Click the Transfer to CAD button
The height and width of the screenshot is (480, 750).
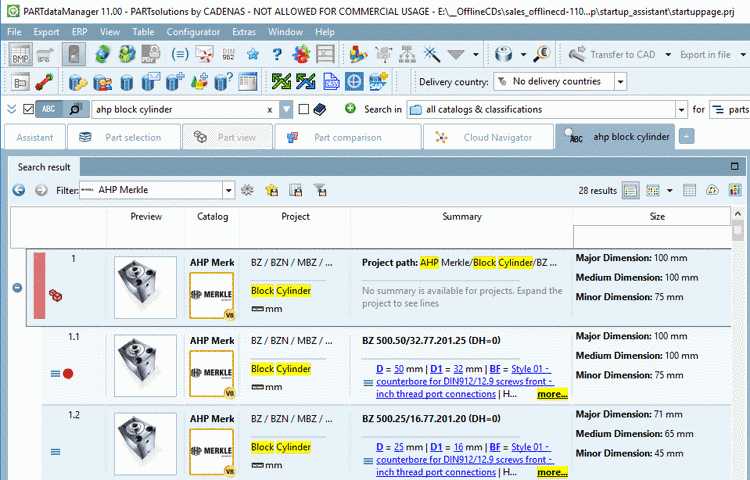(x=613, y=55)
